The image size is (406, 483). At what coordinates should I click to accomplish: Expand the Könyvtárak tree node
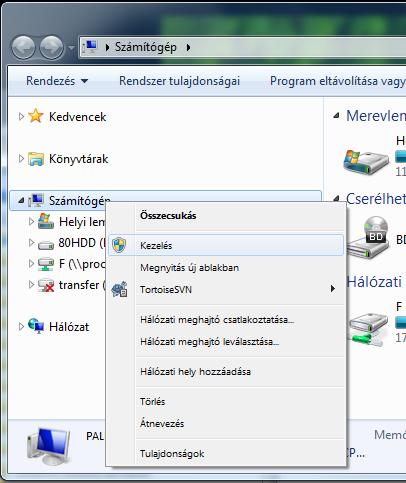(21, 159)
